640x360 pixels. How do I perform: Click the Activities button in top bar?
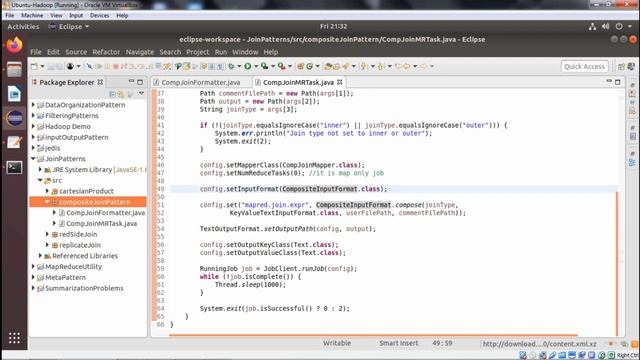coord(23,27)
